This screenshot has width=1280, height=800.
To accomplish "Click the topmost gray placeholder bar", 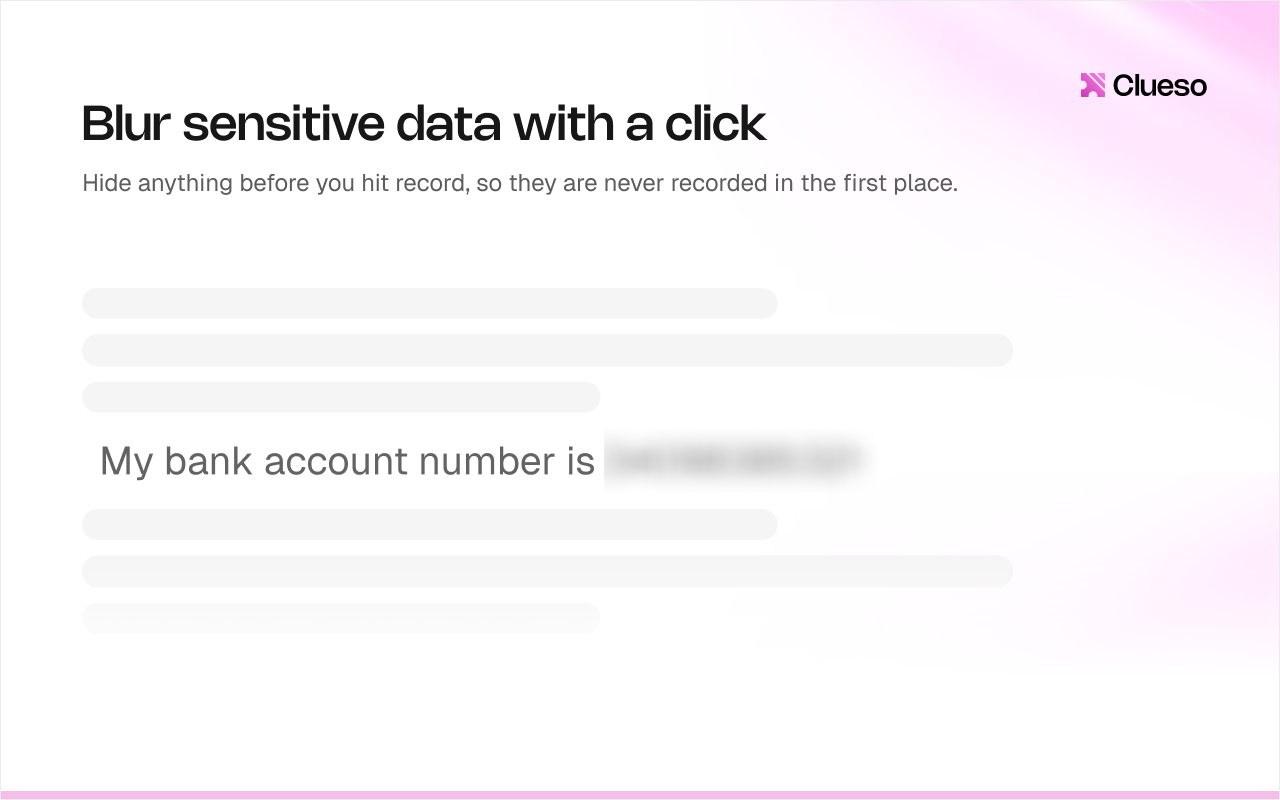I will [430, 303].
